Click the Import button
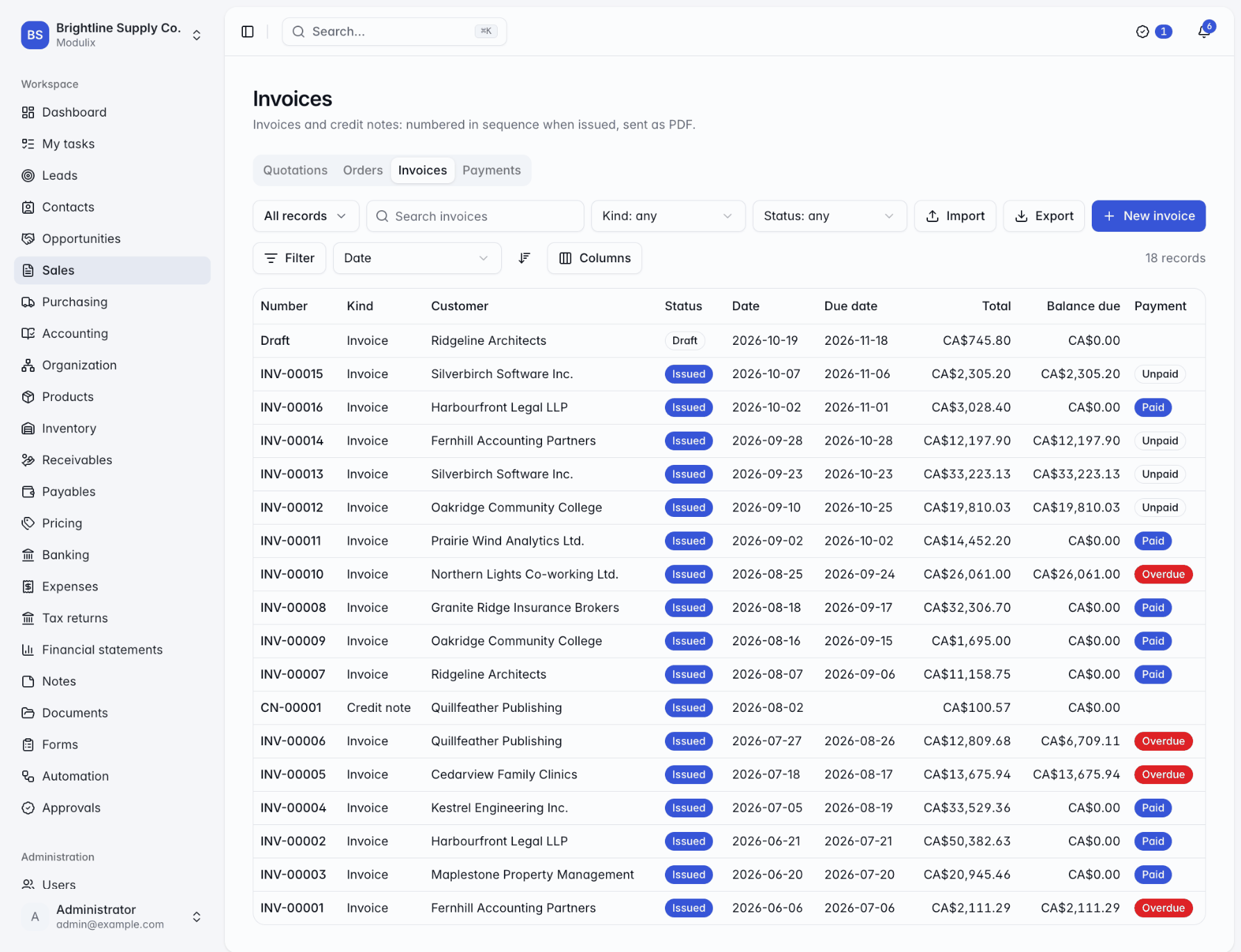The image size is (1241, 952). (x=955, y=216)
